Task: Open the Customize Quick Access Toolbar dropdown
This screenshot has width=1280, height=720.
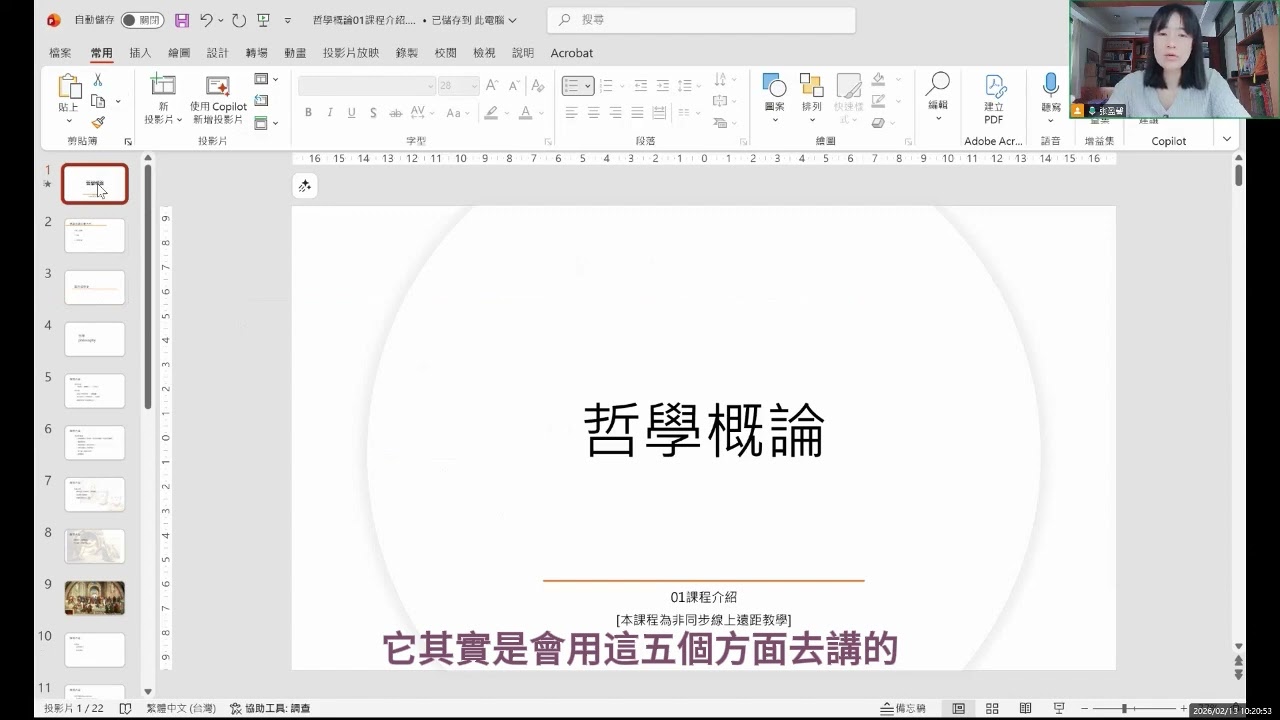Action: pyautogui.click(x=288, y=20)
